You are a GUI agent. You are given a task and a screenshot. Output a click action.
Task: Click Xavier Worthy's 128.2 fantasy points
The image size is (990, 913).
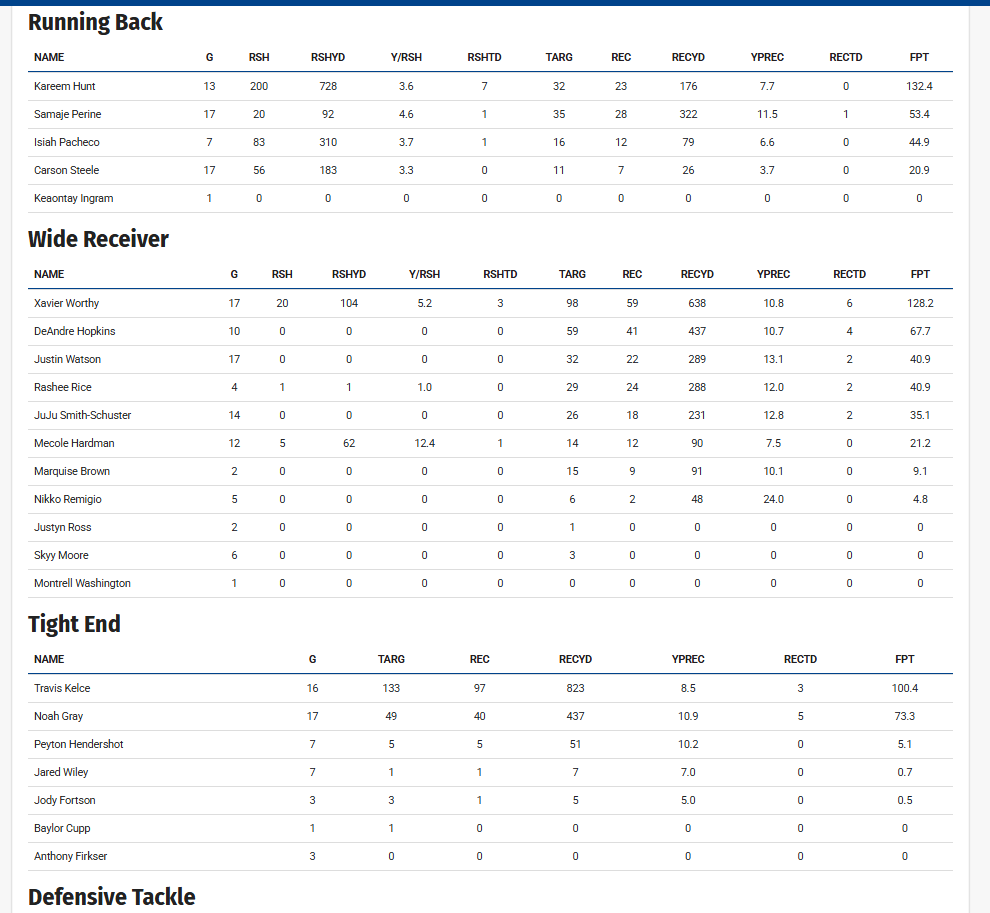pos(920,303)
